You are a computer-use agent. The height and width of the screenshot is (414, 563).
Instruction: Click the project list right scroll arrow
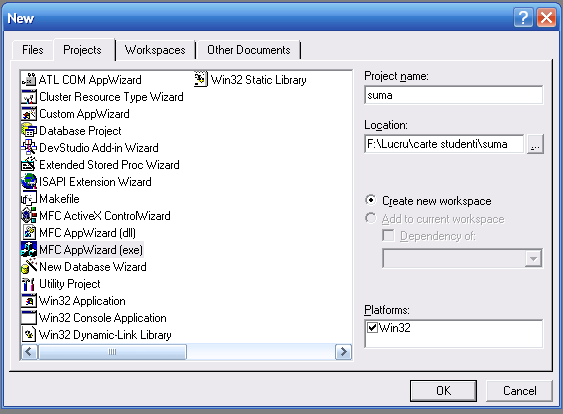(343, 352)
